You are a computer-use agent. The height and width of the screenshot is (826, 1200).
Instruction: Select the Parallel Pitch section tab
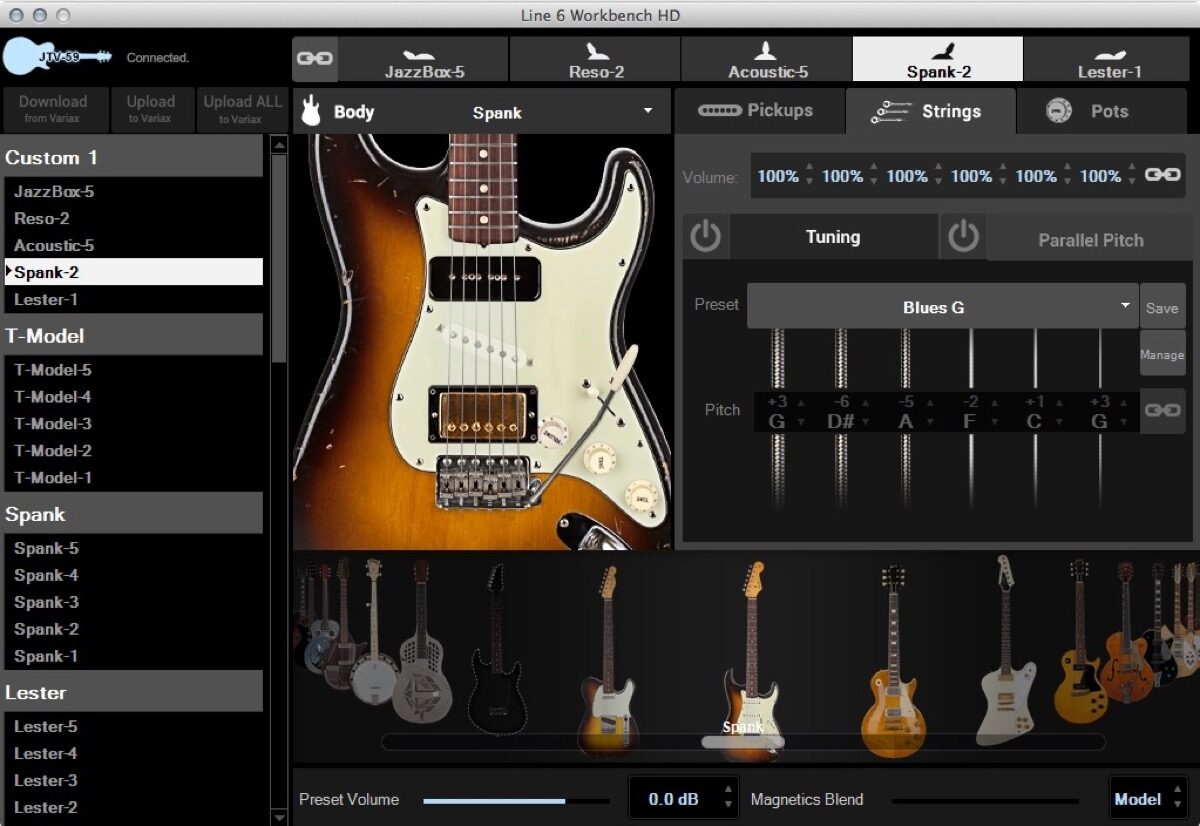click(1090, 239)
